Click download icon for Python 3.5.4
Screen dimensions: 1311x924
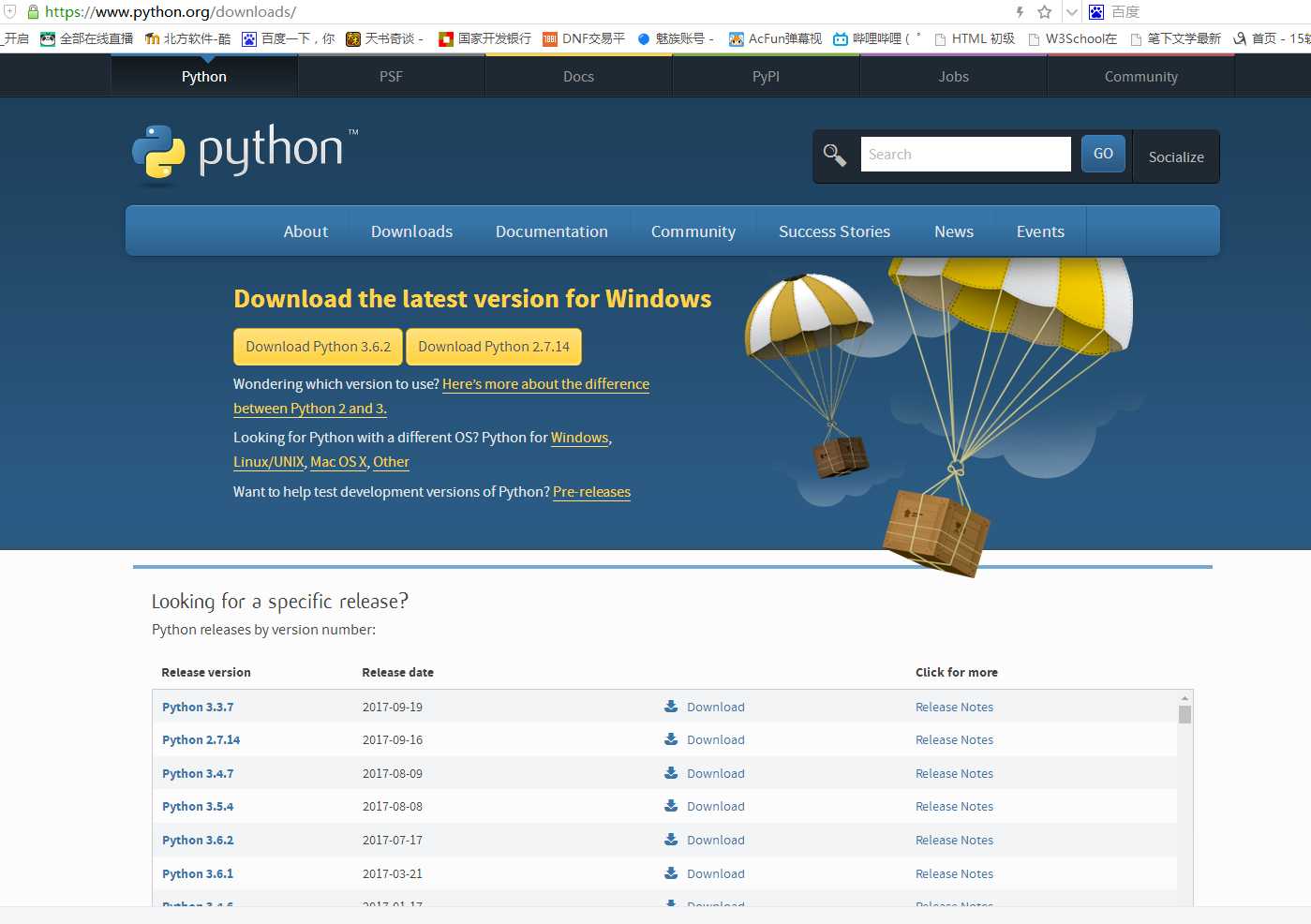tap(671, 806)
